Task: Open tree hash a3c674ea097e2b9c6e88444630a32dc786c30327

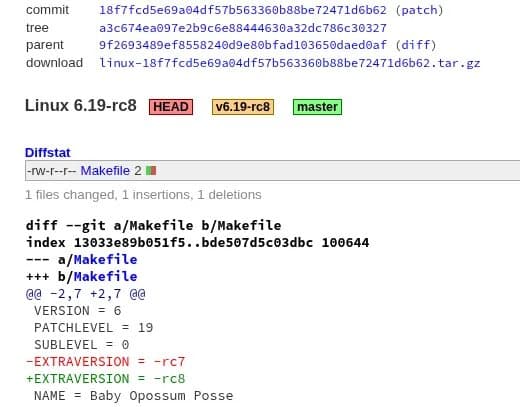Action: pos(243,28)
